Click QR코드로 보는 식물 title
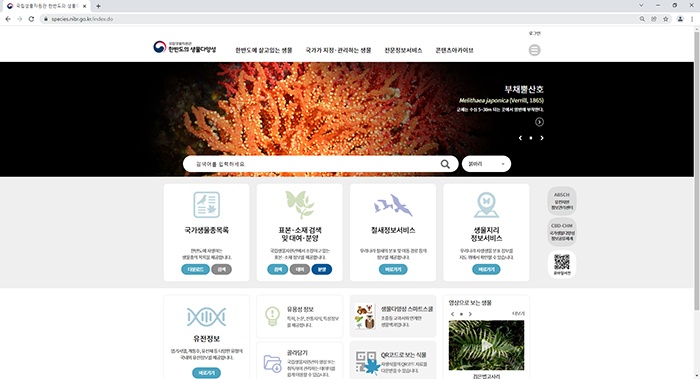 pos(404,355)
